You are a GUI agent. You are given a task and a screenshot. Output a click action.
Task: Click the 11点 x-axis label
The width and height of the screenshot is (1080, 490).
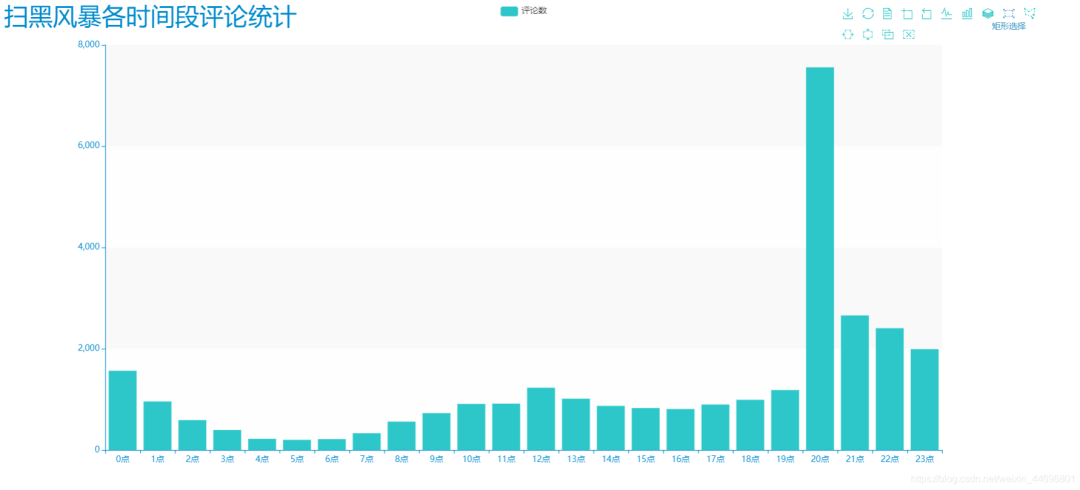506,460
